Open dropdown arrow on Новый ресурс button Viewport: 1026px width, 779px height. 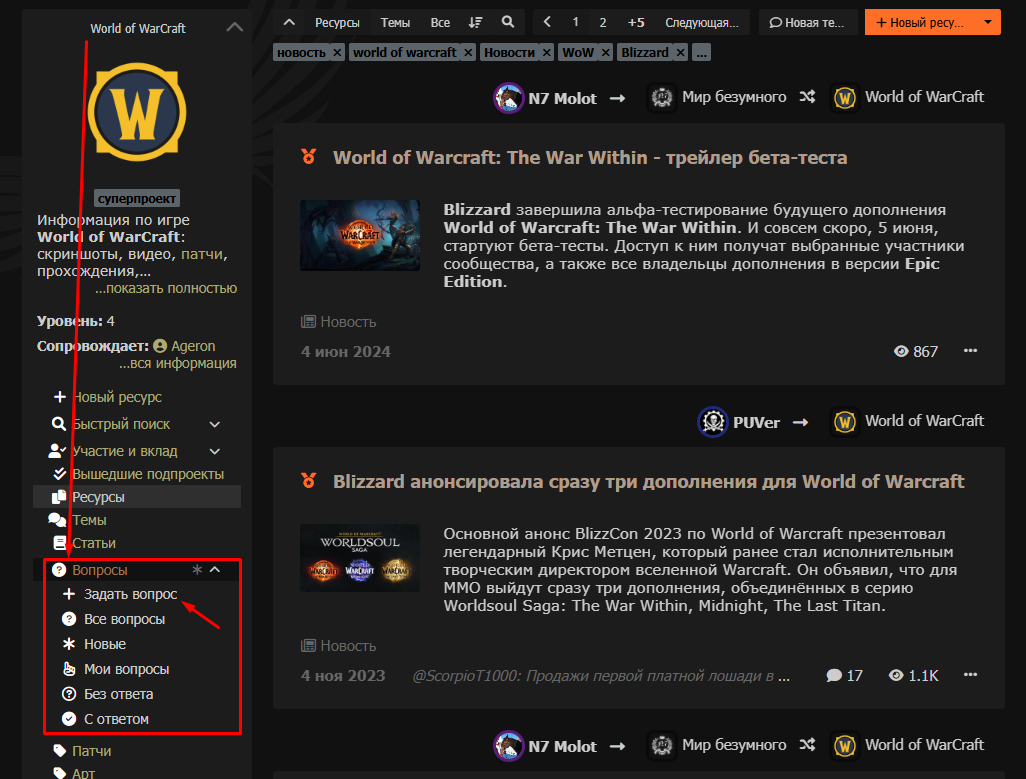pyautogui.click(x=988, y=22)
